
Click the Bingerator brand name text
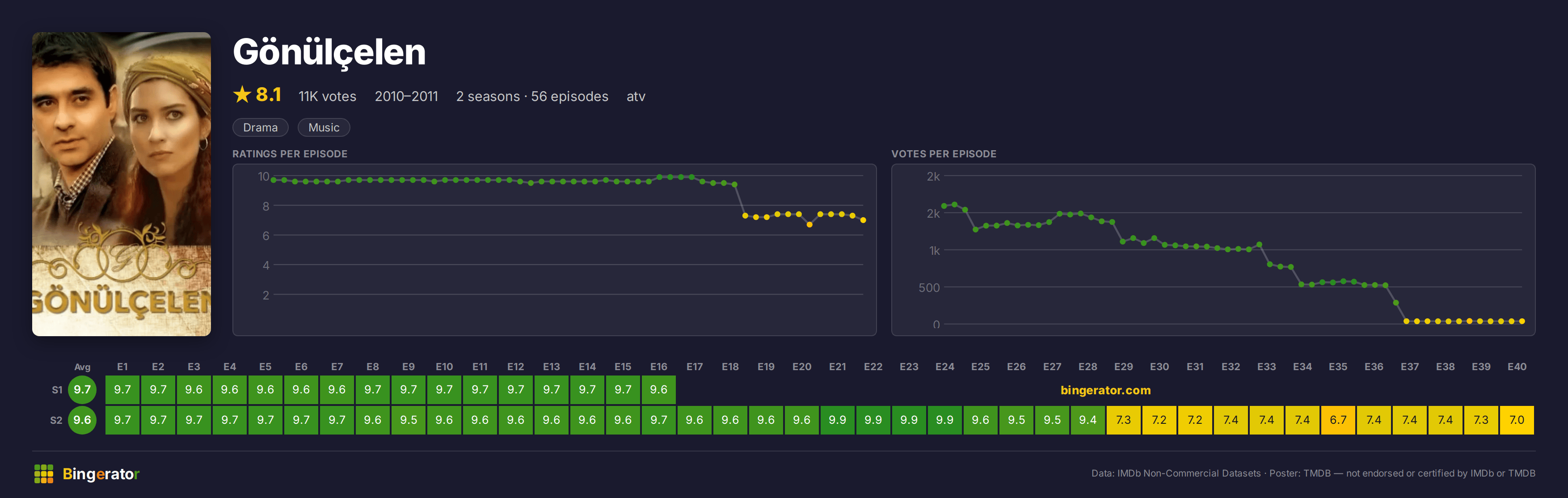(x=101, y=474)
